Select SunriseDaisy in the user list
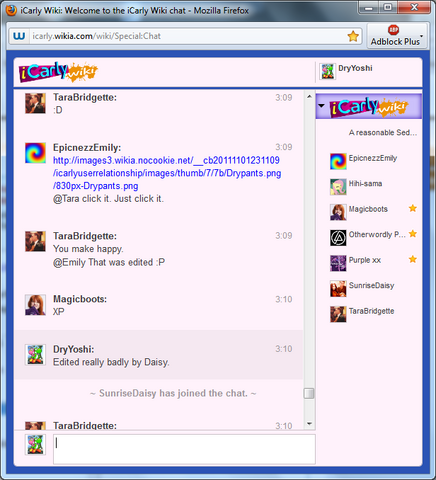The width and height of the screenshot is (436, 480). 371,285
